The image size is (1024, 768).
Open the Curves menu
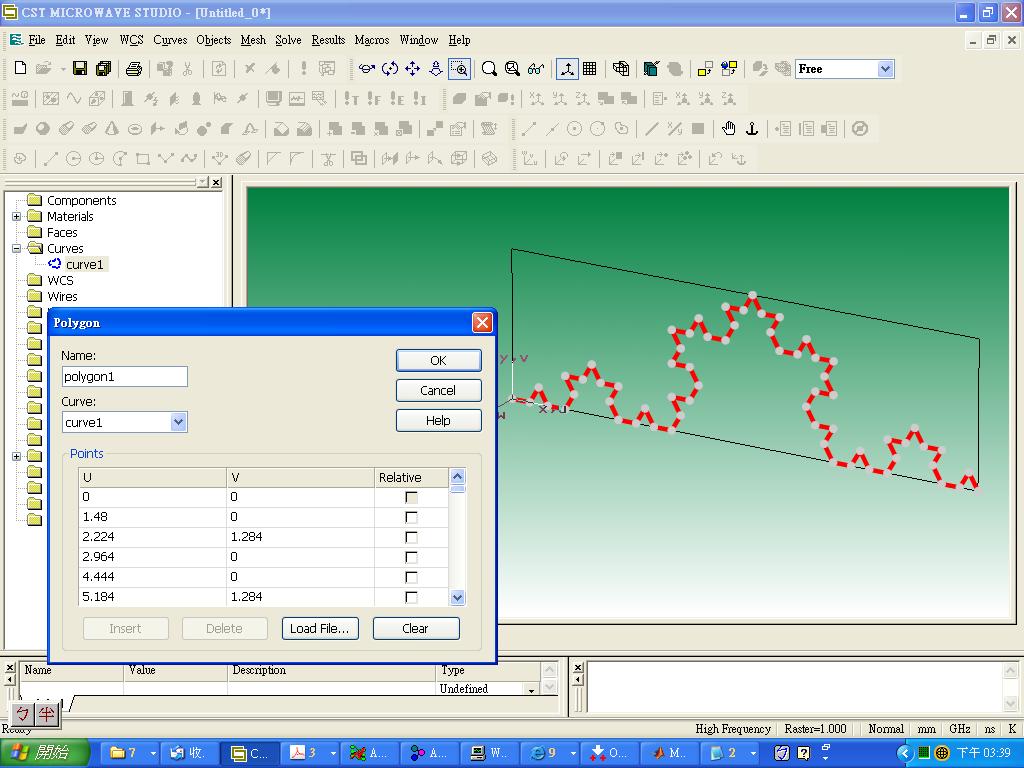[x=170, y=40]
